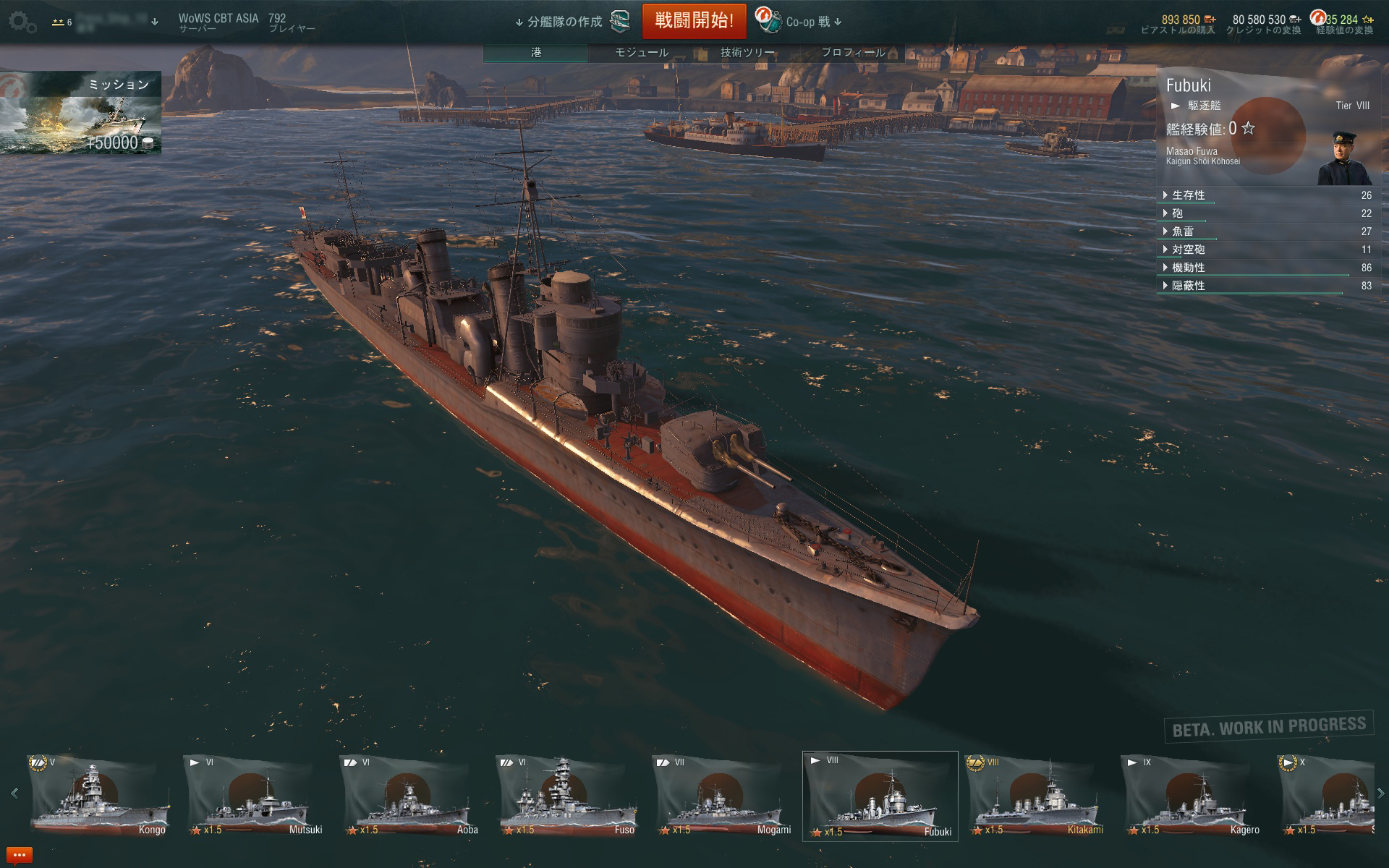This screenshot has height=868, width=1389.
Task: Switch to the 技術ツリー tab
Action: pyautogui.click(x=747, y=52)
